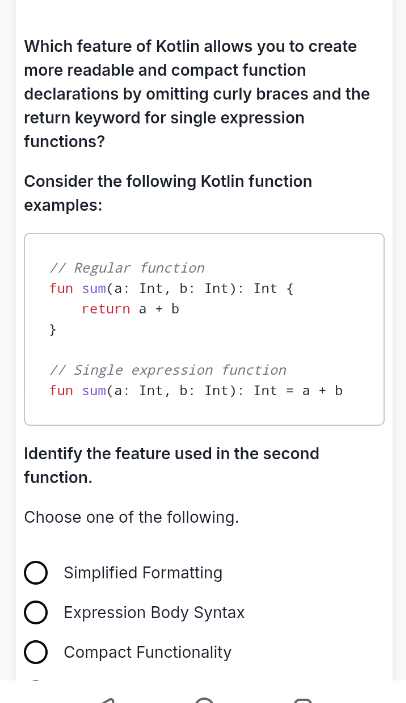Click the red return keyword in code
Screen dimensions: 406x703
pyautogui.click(x=106, y=309)
